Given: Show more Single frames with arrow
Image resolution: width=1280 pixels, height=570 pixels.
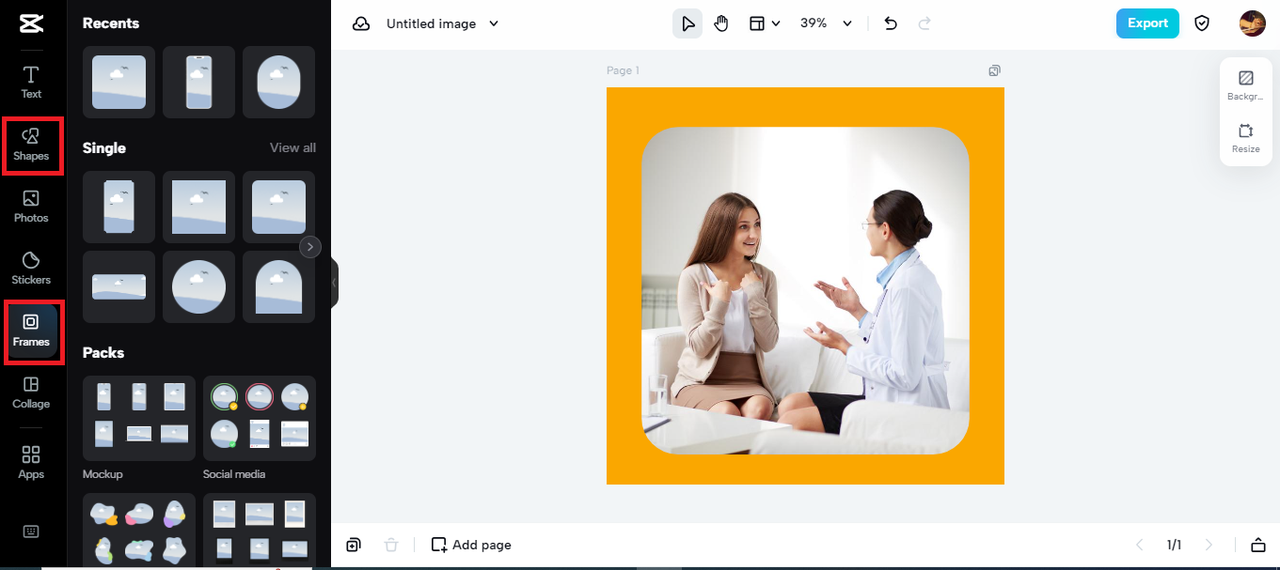Looking at the screenshot, I should tap(310, 247).
